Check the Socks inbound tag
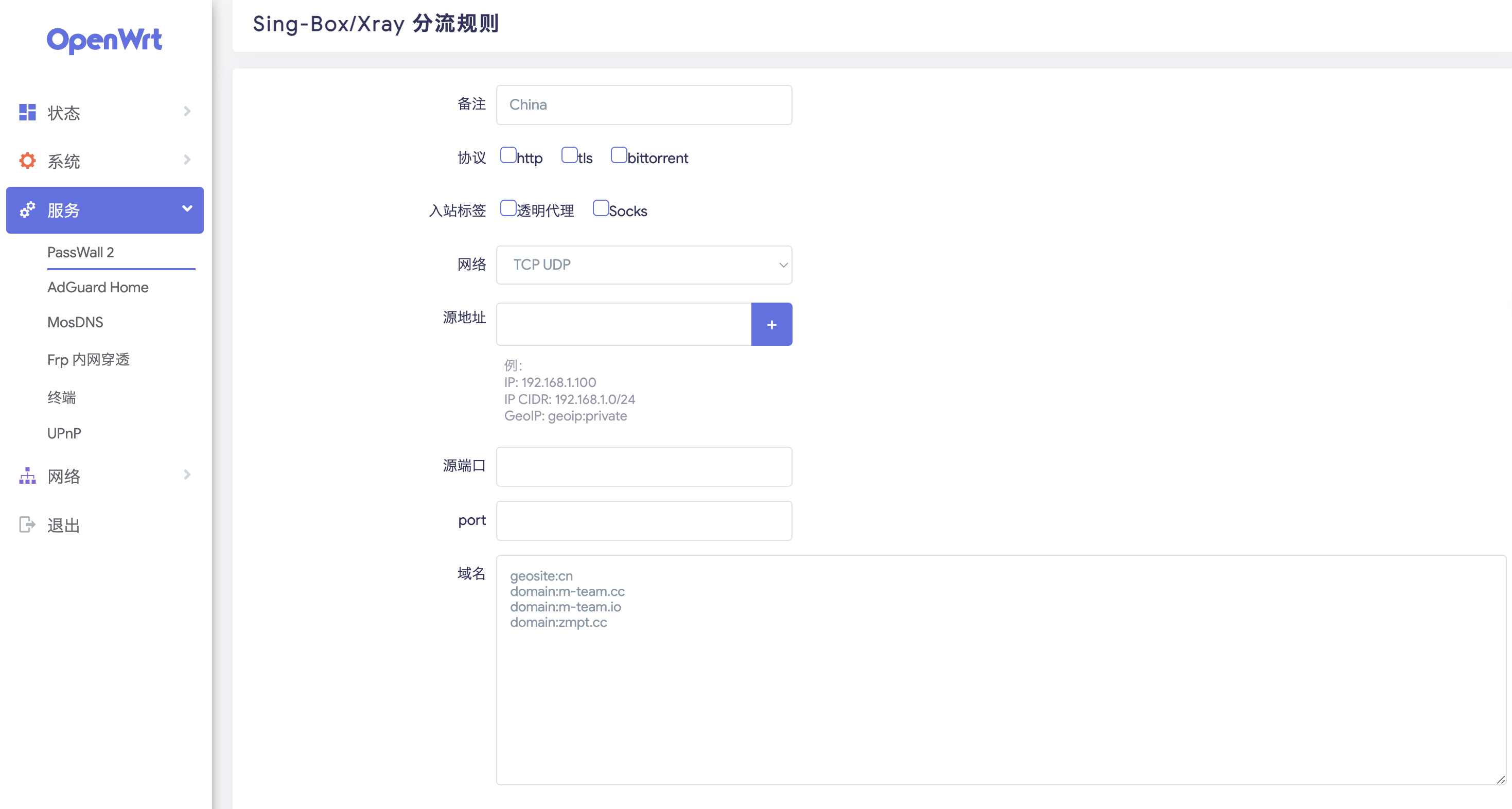This screenshot has width=1512, height=809. coord(601,208)
